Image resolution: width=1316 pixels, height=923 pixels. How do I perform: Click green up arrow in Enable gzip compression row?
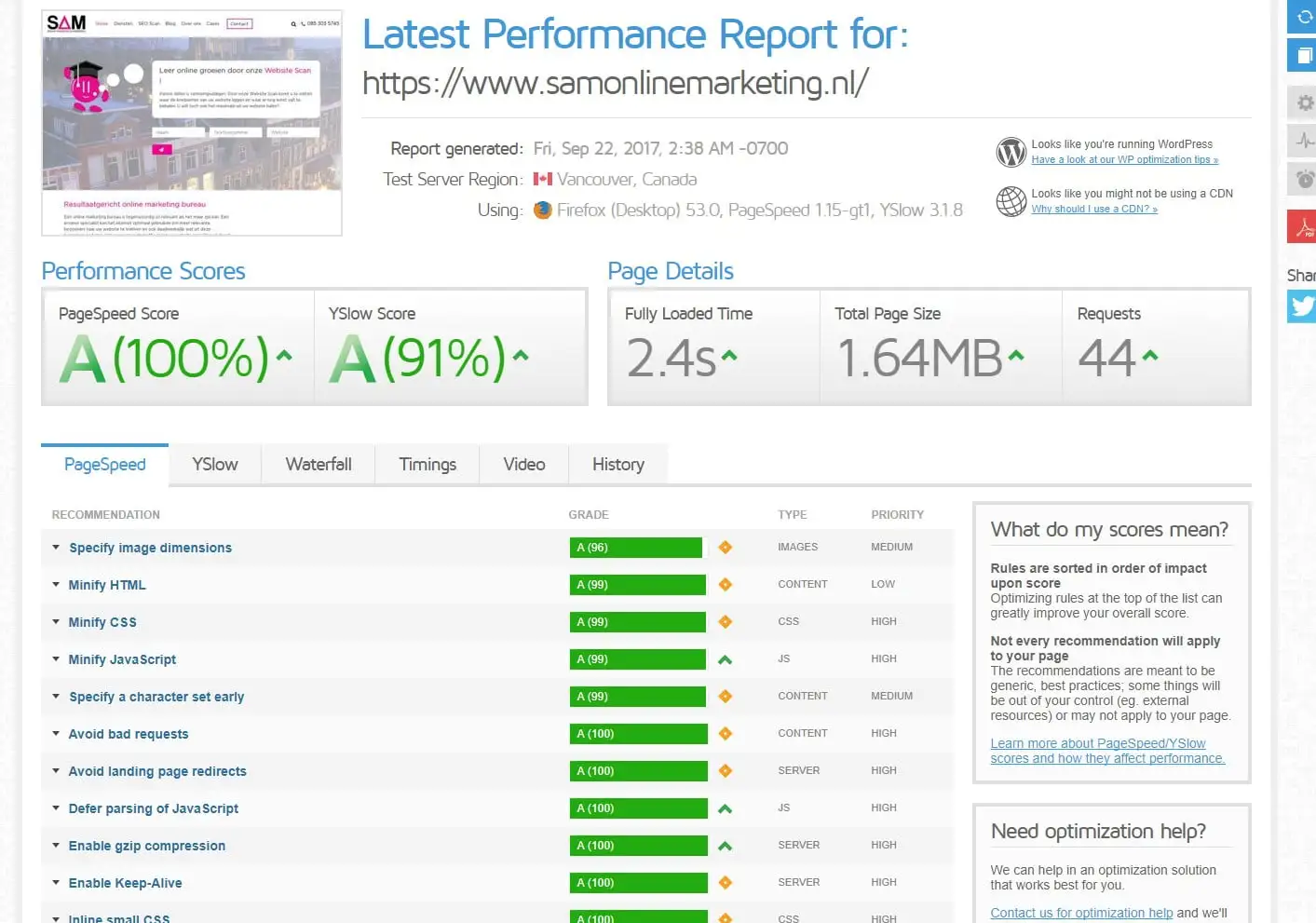pyautogui.click(x=726, y=846)
